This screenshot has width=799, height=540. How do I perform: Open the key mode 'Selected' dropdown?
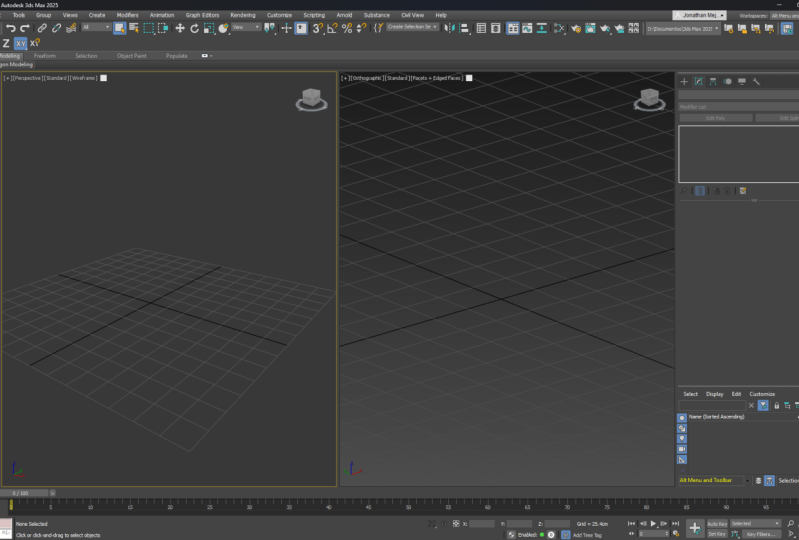pyautogui.click(x=755, y=524)
